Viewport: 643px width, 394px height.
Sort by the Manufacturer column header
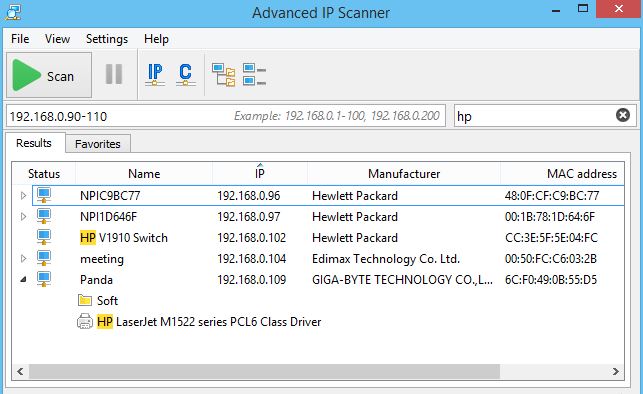click(x=404, y=174)
